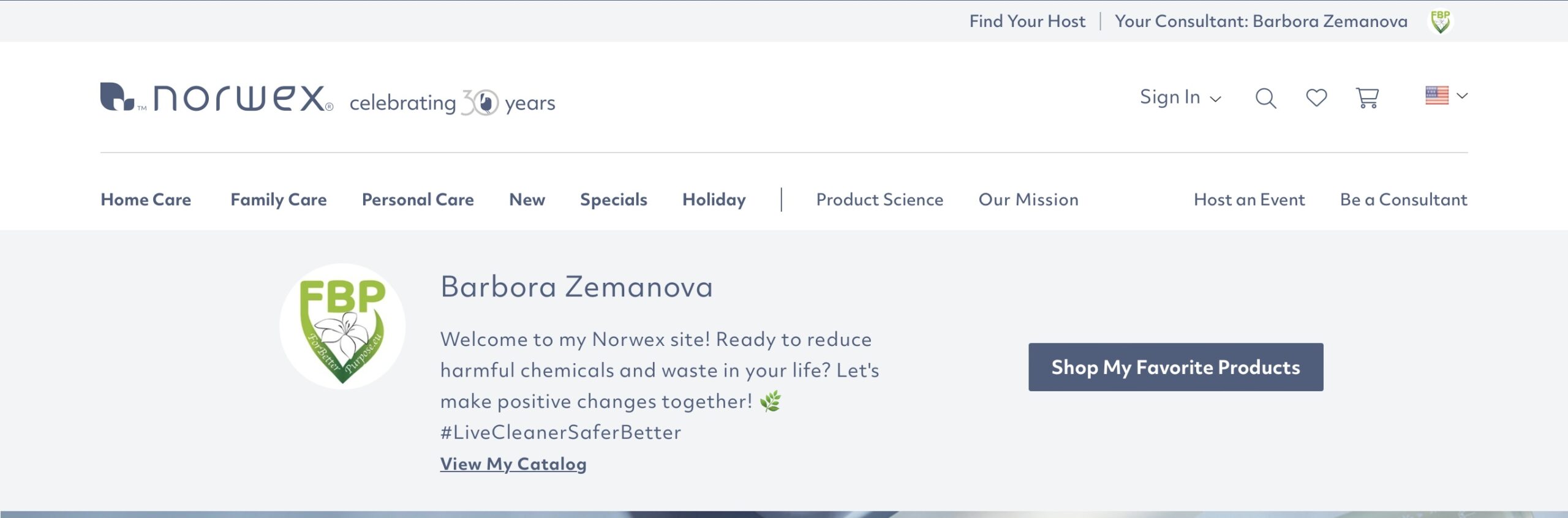Open the Personal Care menu
The image size is (1568, 518).
click(418, 200)
